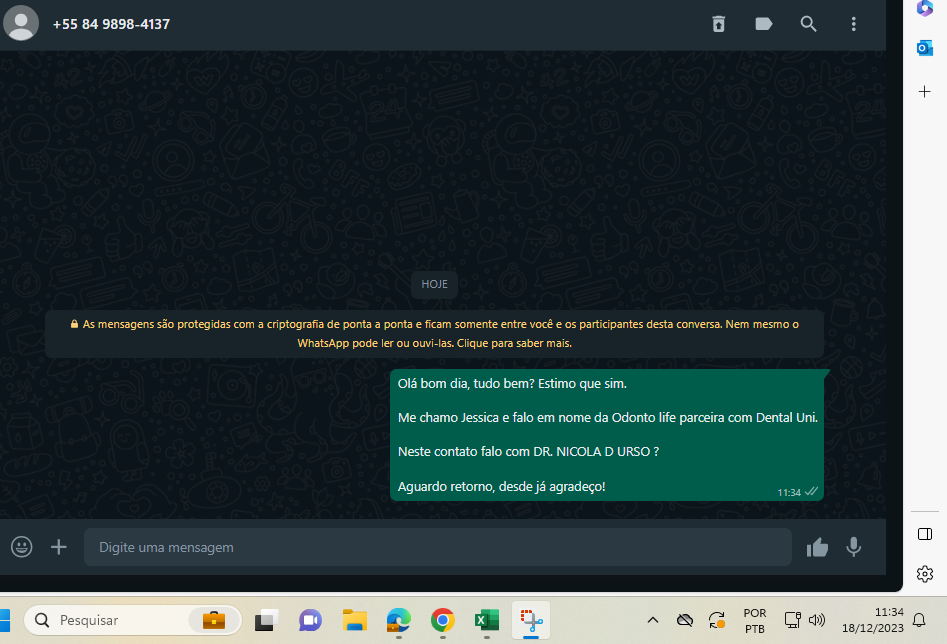Open network status tray icon
Screen dimensions: 947x644
tap(792, 620)
